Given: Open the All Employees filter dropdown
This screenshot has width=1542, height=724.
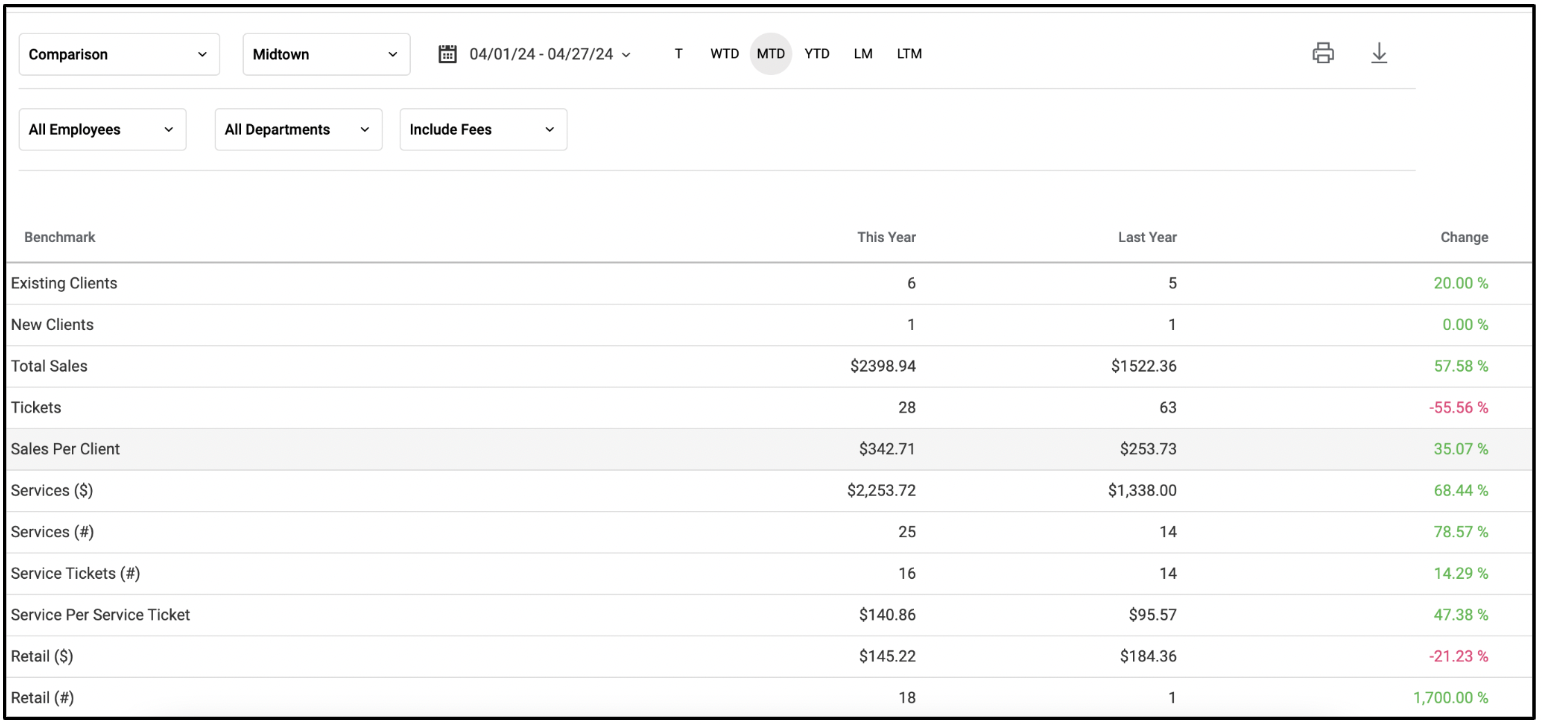Looking at the screenshot, I should (x=102, y=130).
